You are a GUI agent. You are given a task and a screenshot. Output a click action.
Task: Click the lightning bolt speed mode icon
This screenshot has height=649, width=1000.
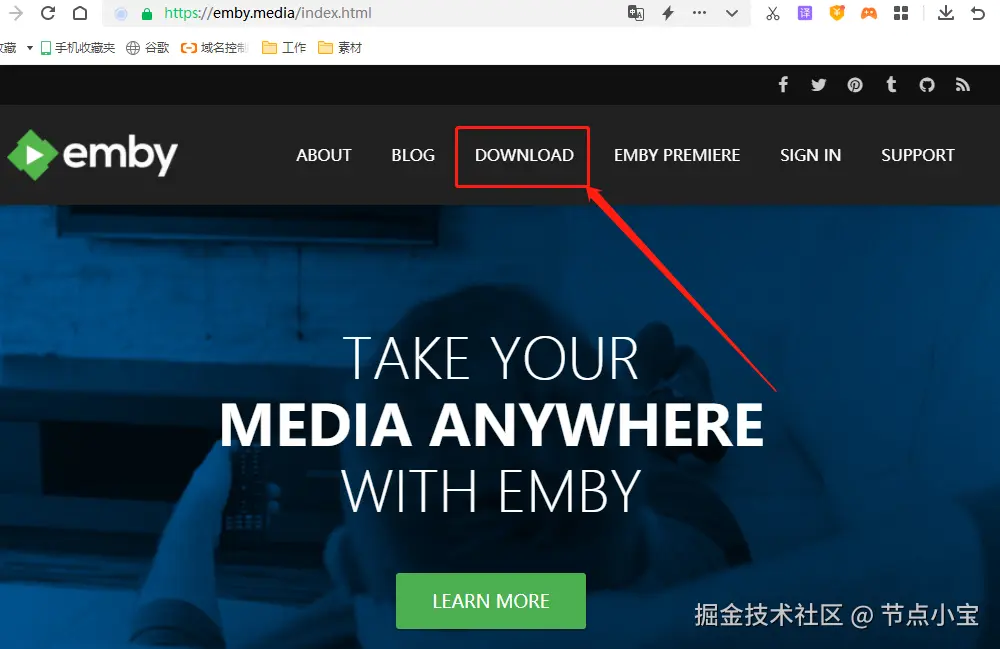(668, 13)
